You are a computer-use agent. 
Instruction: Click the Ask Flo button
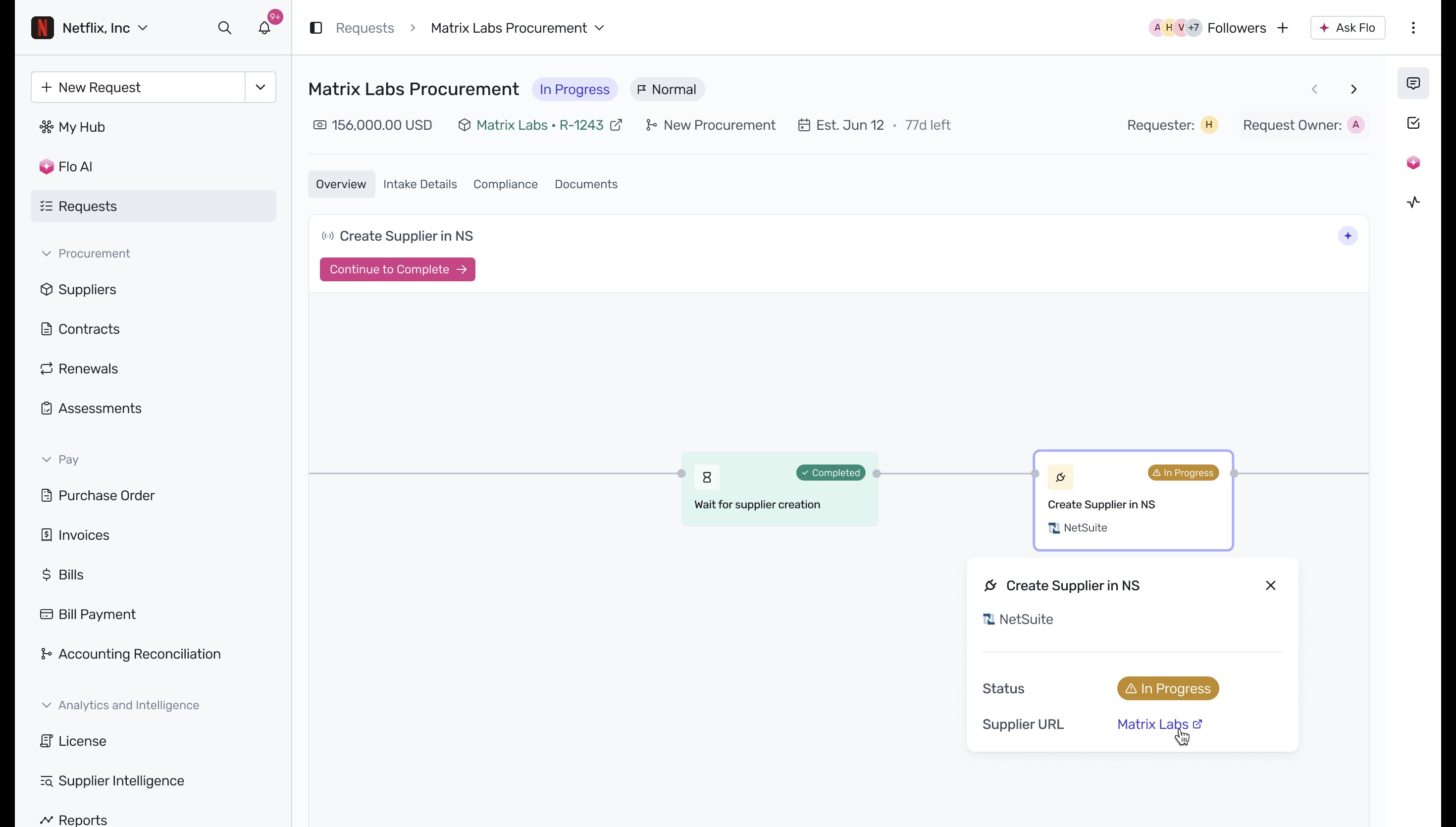pyautogui.click(x=1348, y=28)
